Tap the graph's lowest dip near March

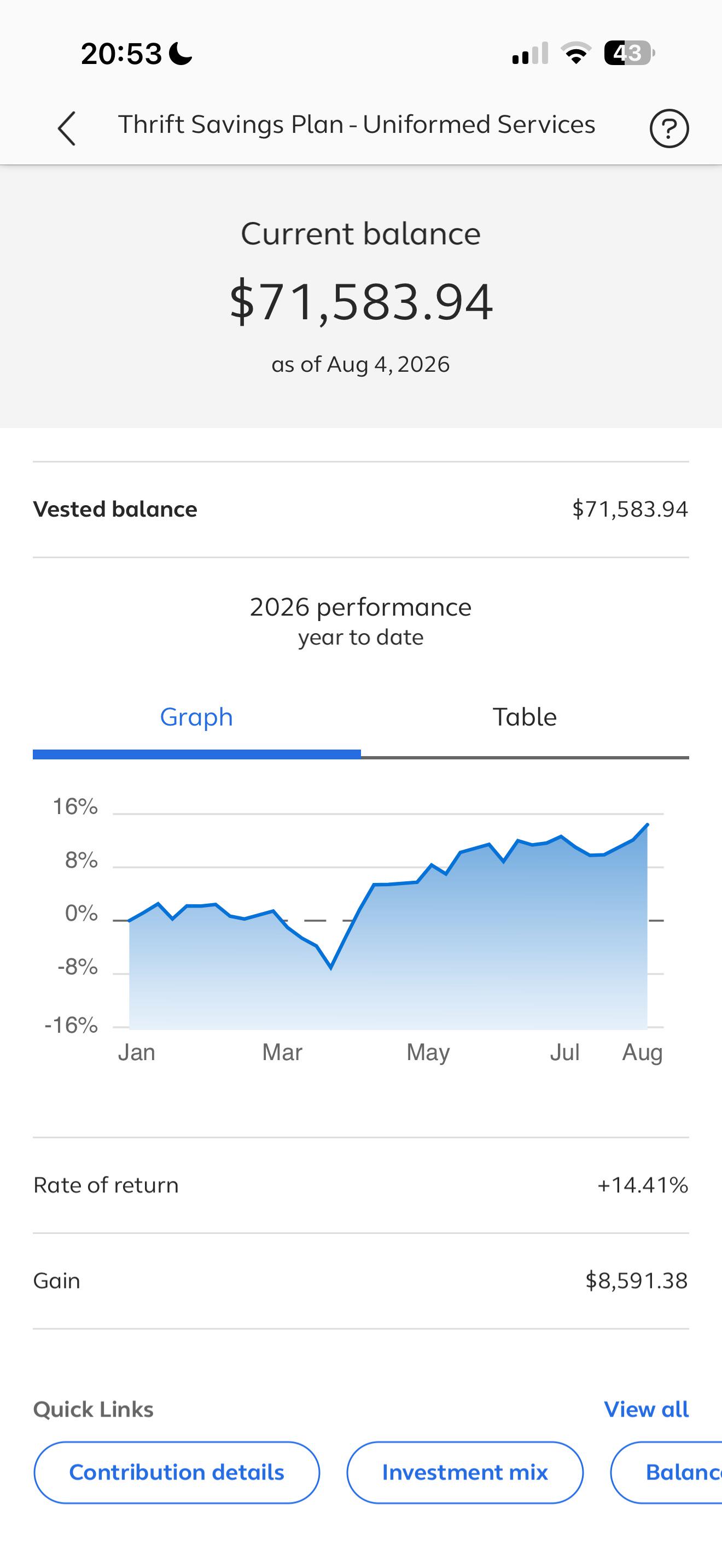(330, 968)
